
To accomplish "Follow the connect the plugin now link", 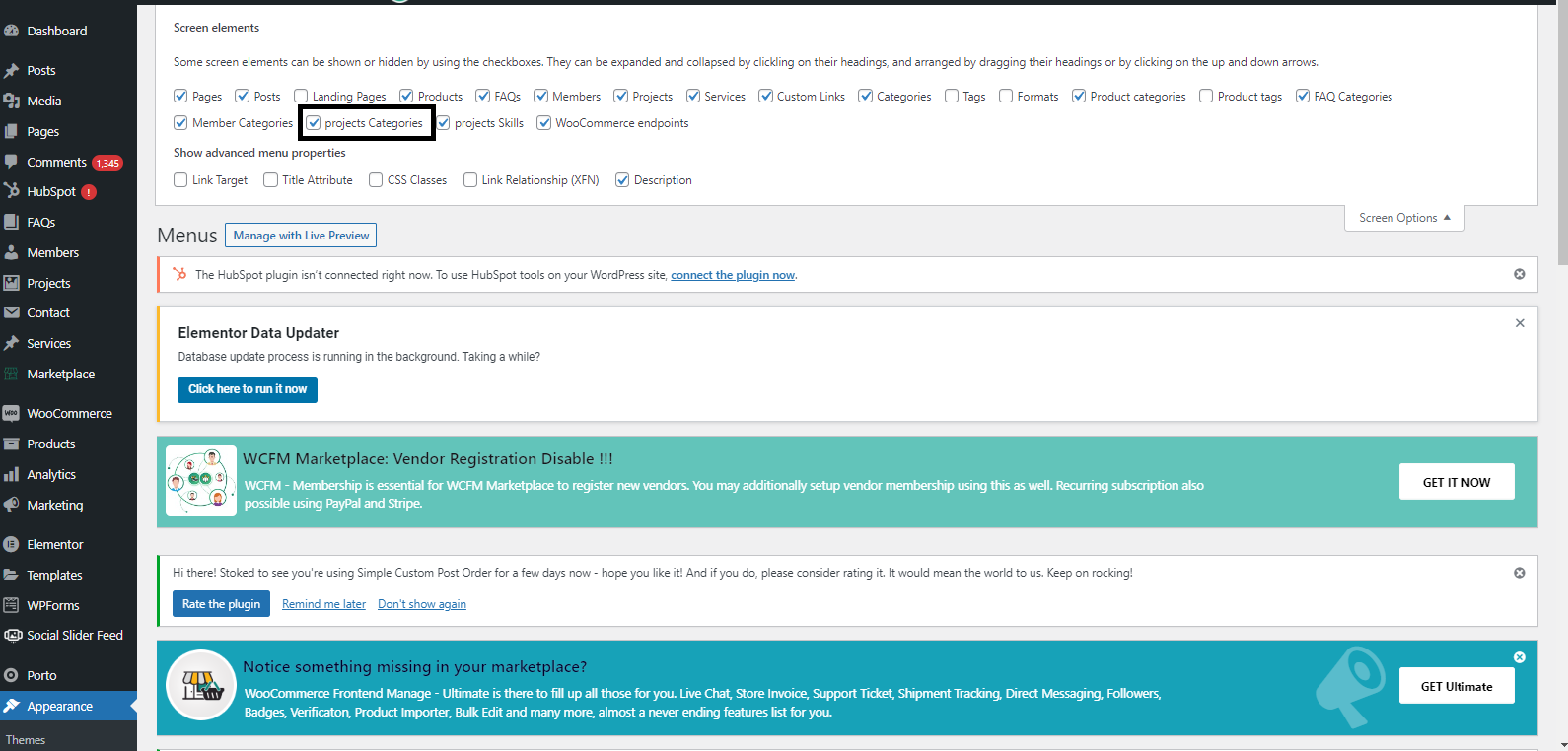I will pos(733,275).
